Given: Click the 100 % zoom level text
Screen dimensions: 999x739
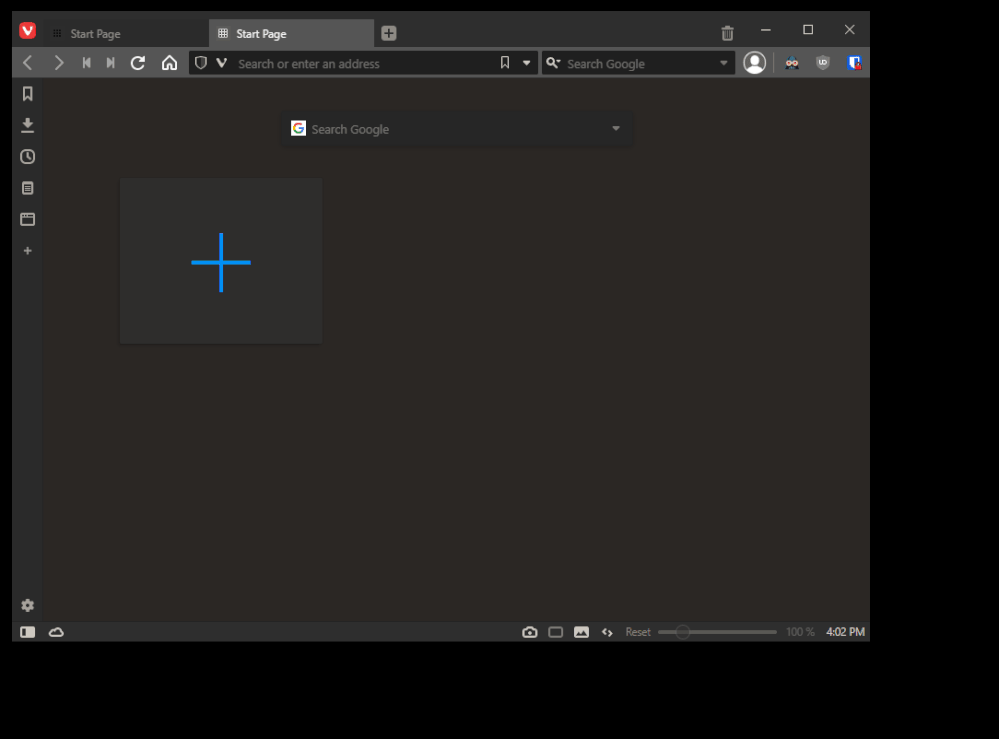Looking at the screenshot, I should [x=800, y=632].
